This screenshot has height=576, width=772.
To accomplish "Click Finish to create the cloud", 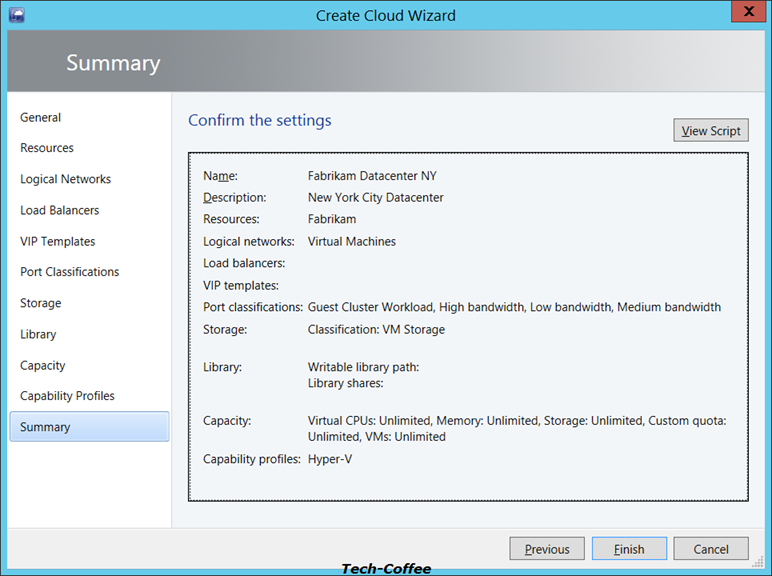I will point(629,549).
